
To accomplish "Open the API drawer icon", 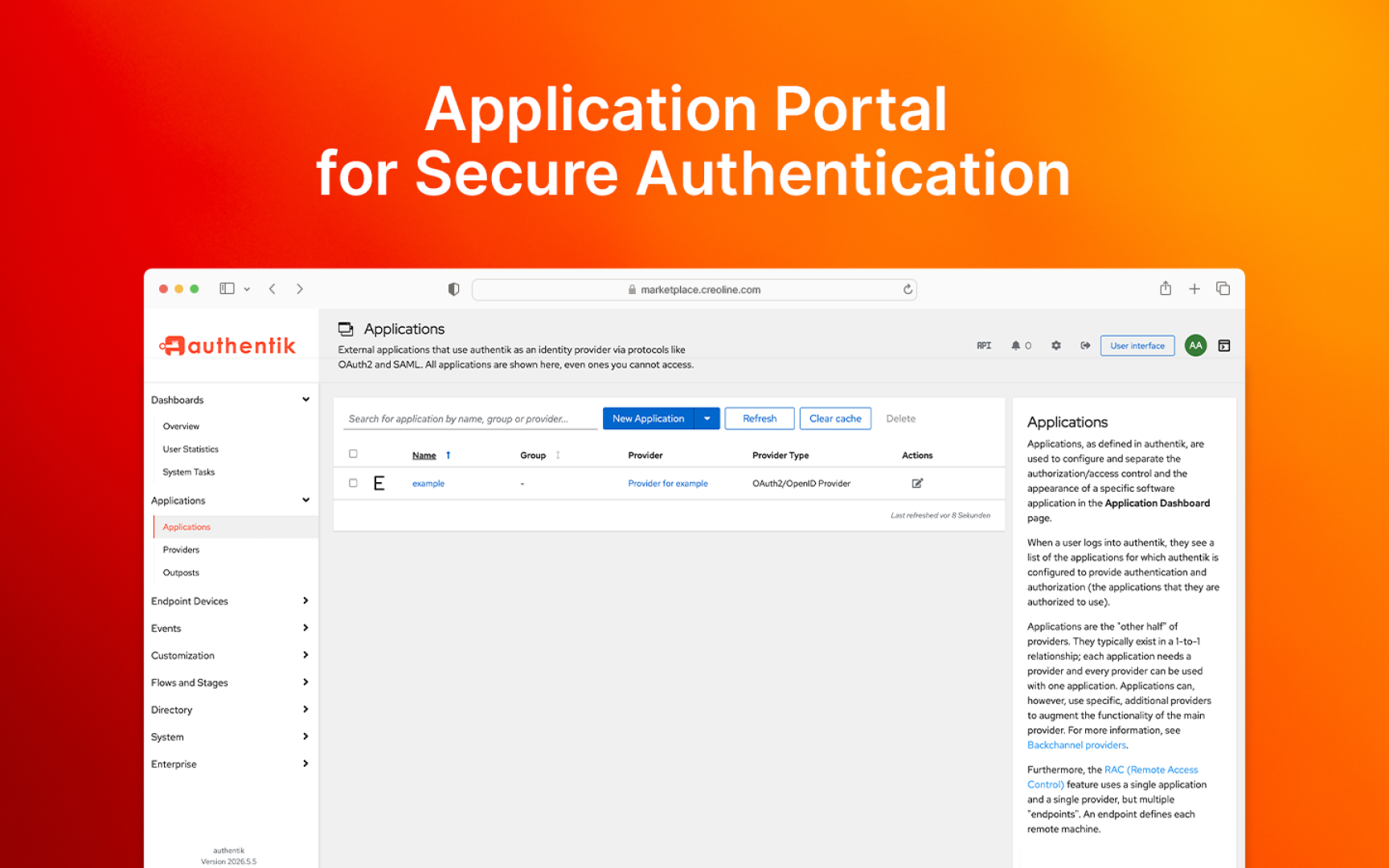I will point(984,346).
